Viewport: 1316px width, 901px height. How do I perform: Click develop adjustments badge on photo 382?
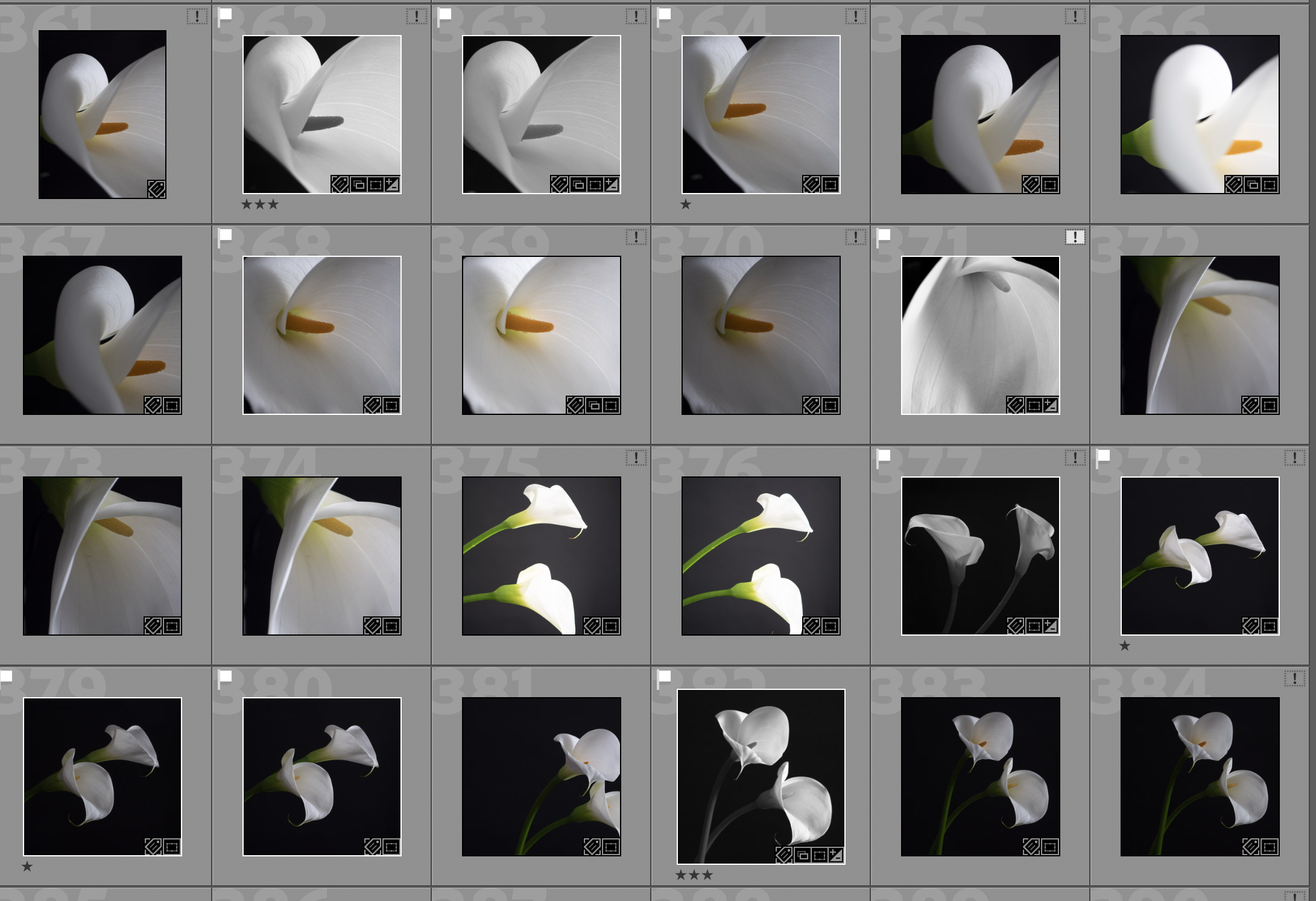tap(836, 855)
